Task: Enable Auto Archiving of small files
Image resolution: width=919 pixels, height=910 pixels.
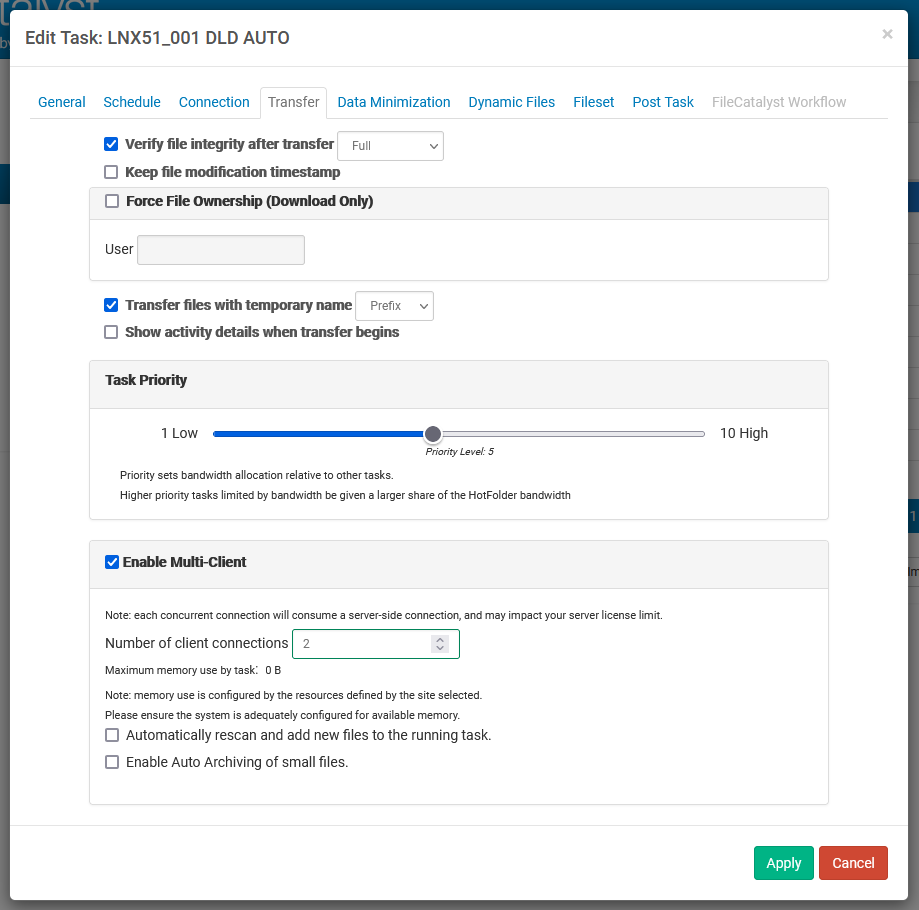Action: (x=111, y=762)
